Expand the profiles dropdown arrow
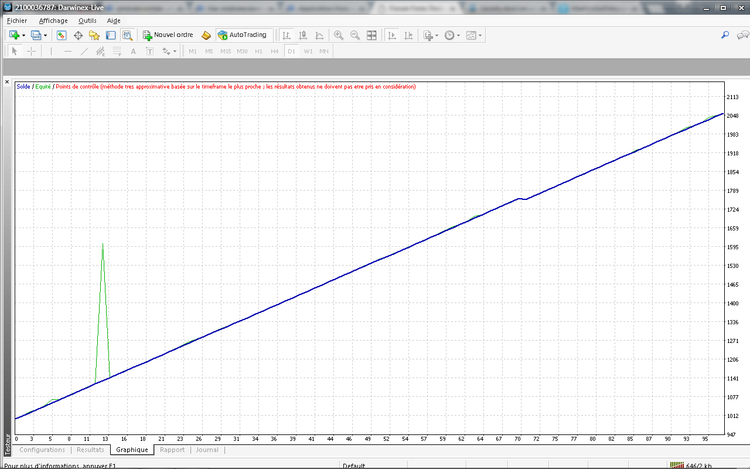The height and width of the screenshot is (469, 750). 45,35
